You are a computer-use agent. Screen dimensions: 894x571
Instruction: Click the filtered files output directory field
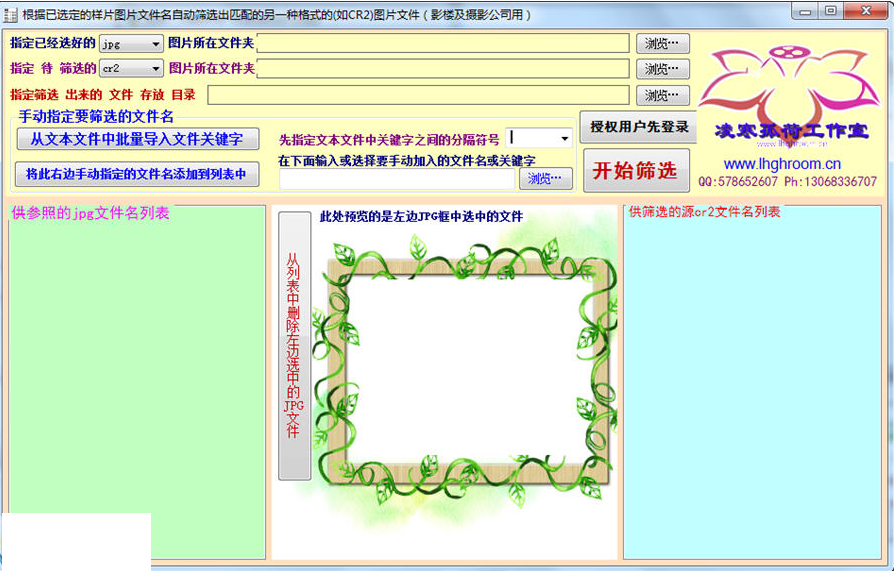coord(418,95)
